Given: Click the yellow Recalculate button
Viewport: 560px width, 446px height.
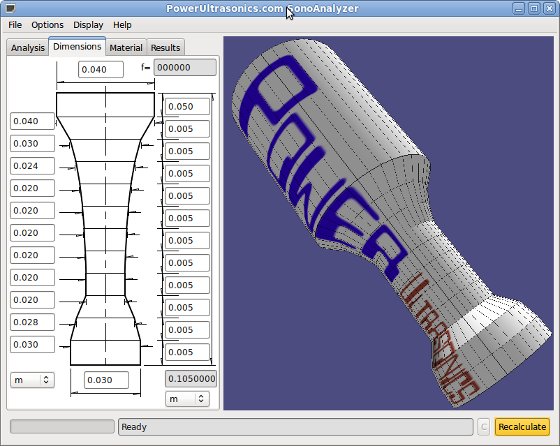Looking at the screenshot, I should click(x=522, y=427).
